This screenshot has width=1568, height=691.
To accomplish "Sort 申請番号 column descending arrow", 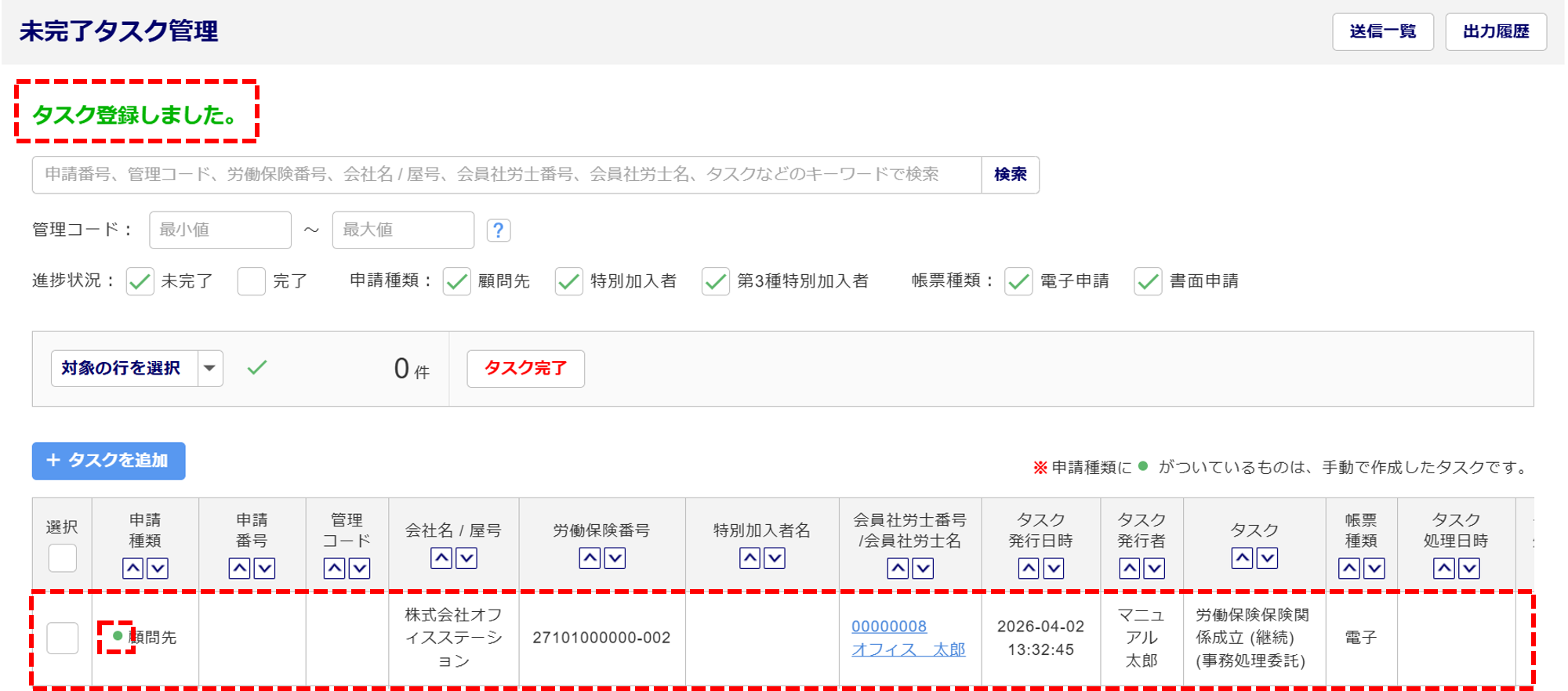I will coord(265,568).
